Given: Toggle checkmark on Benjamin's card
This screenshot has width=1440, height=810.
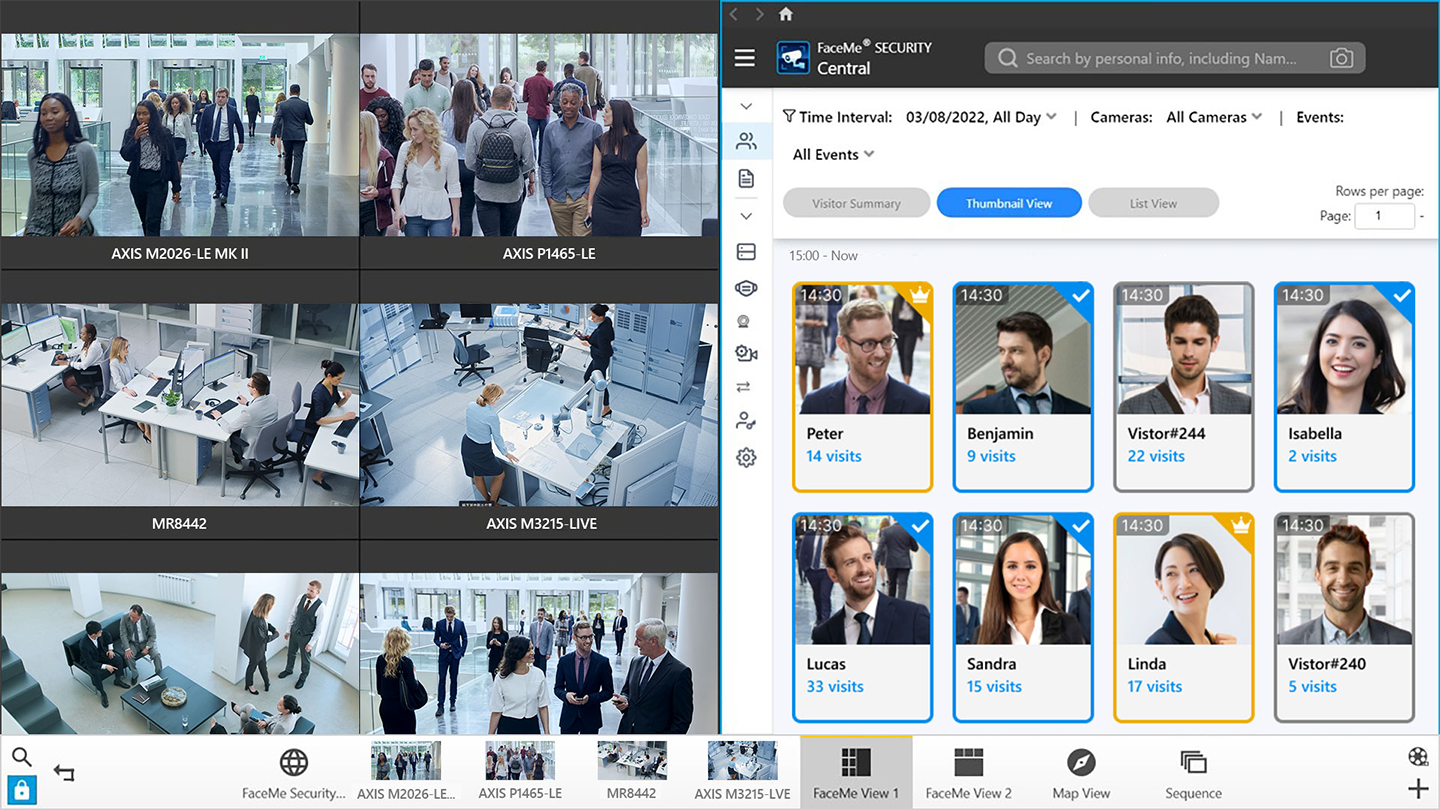Looking at the screenshot, I should [1080, 296].
